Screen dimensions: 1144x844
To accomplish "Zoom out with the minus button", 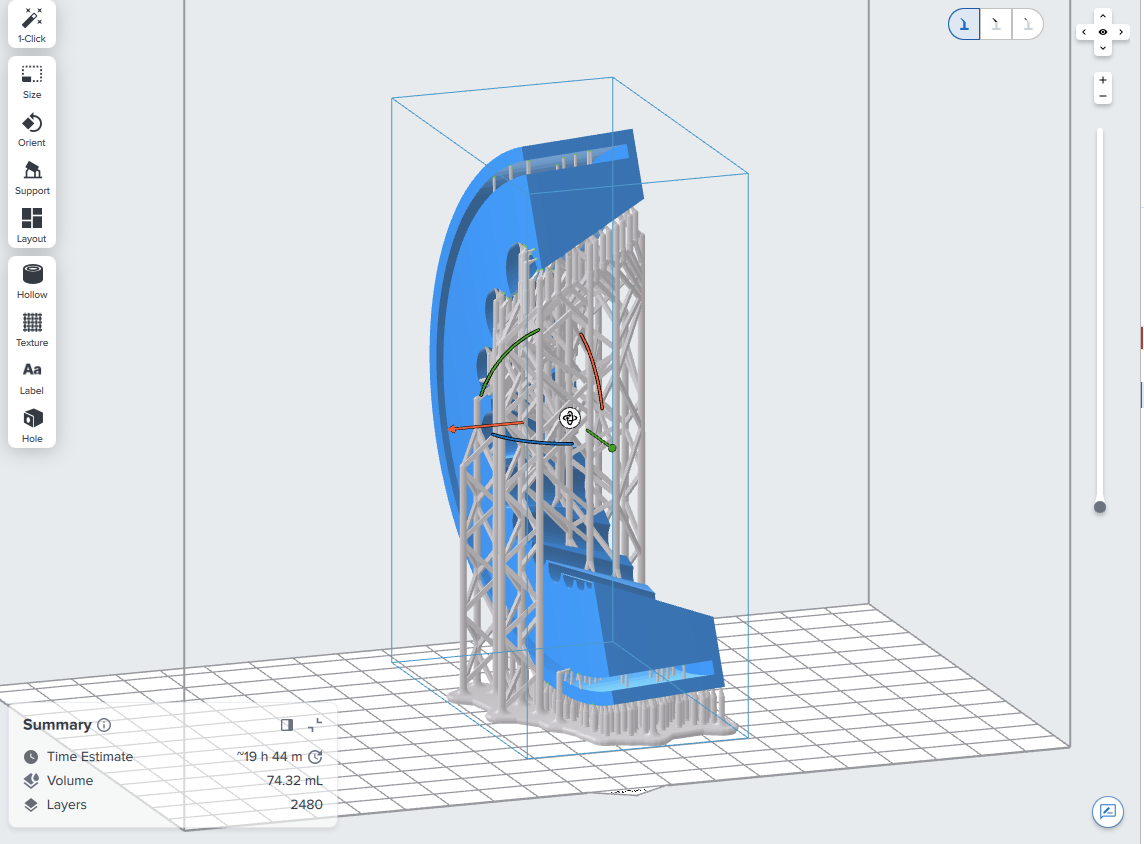I will pos(1102,96).
